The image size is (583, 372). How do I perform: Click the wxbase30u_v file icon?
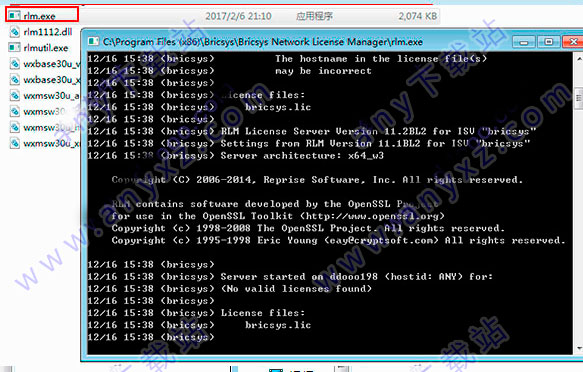point(15,64)
